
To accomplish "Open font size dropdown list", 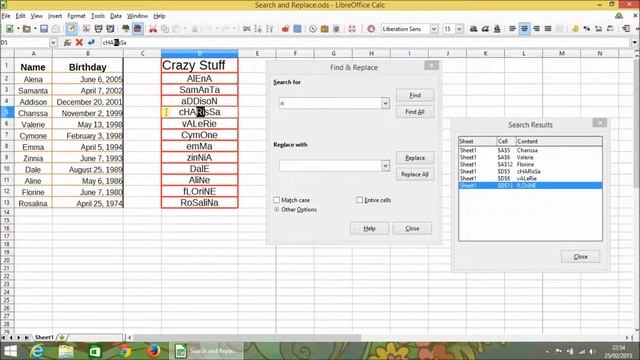I will [x=460, y=29].
